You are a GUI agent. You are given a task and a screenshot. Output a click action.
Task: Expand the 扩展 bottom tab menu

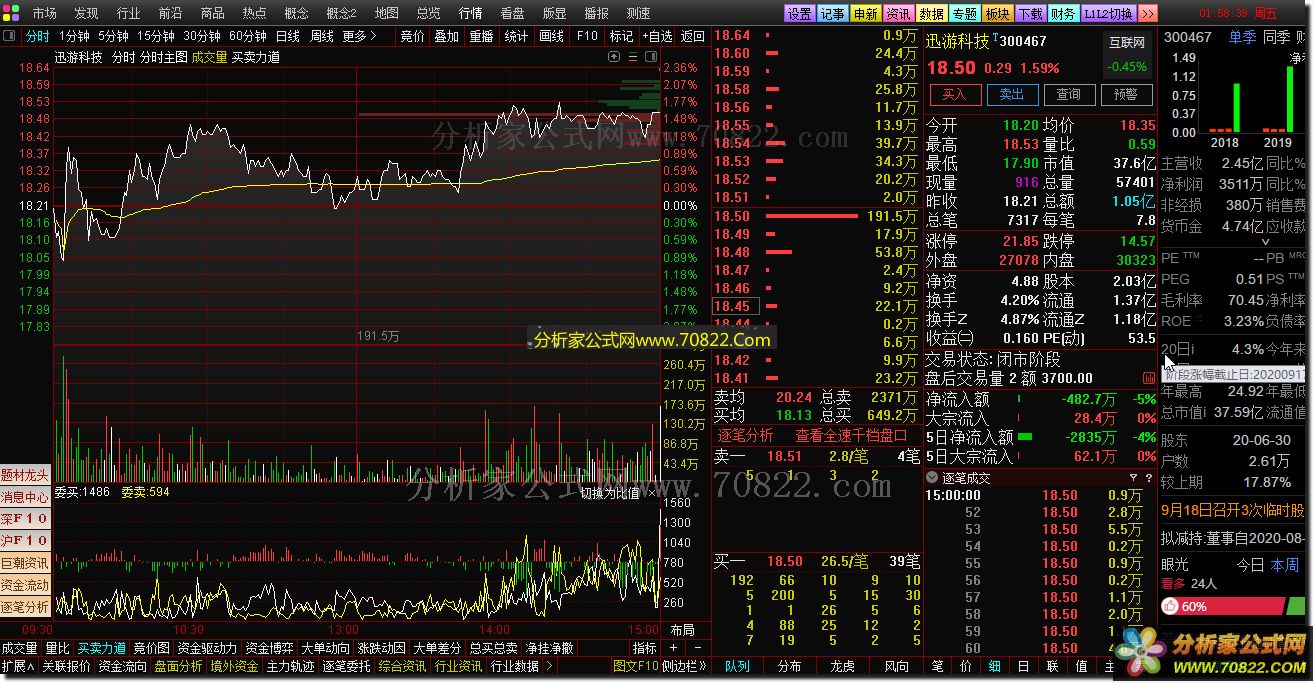18,665
